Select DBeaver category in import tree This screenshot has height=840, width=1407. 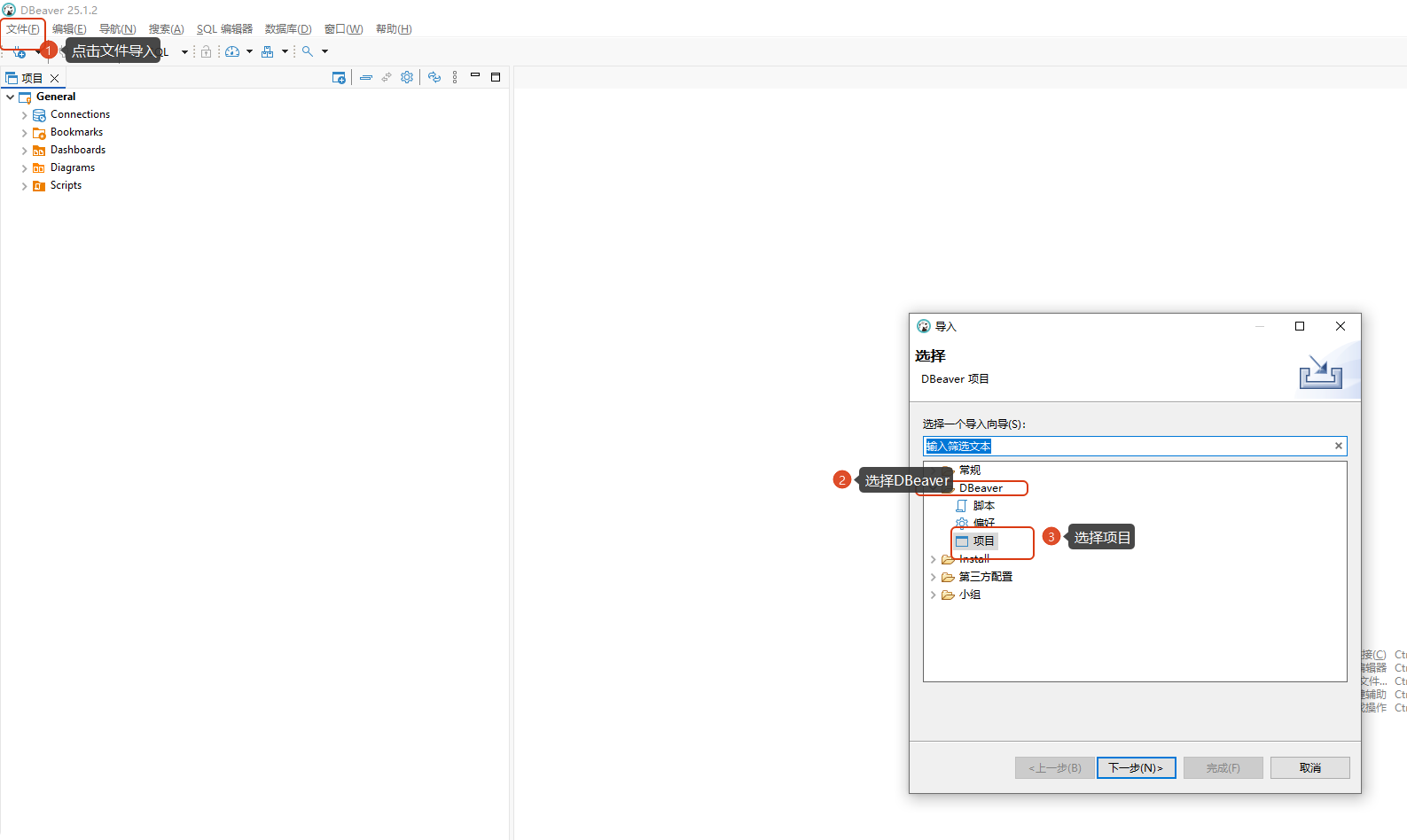(981, 488)
